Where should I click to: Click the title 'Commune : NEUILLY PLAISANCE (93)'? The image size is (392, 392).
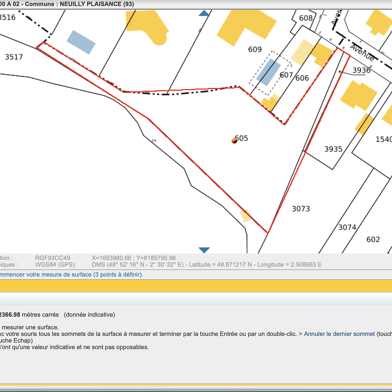click(x=79, y=4)
